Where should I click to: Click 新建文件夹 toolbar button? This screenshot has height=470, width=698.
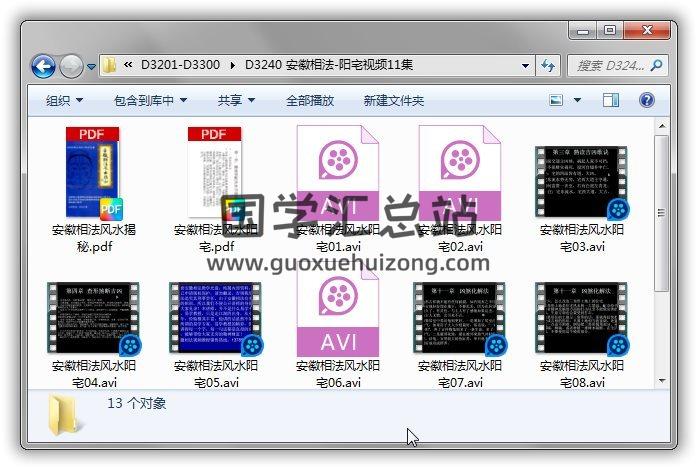point(394,101)
